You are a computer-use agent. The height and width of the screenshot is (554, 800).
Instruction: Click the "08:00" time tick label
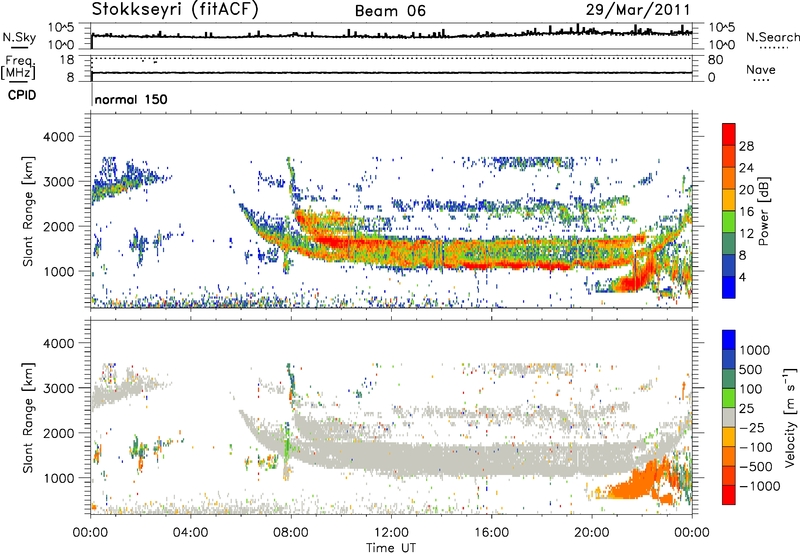pos(291,533)
